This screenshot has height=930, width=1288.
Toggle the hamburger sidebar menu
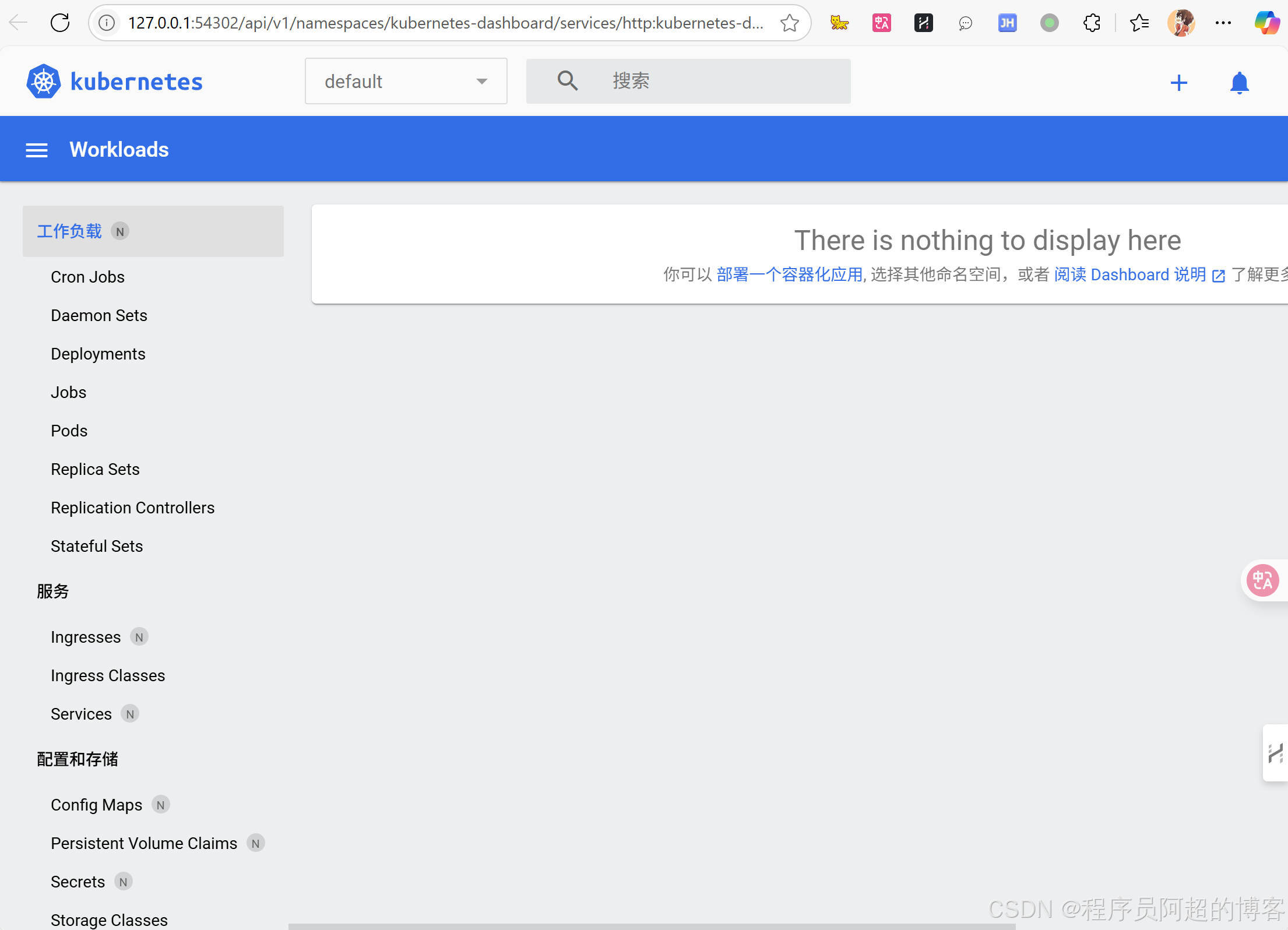coord(37,150)
